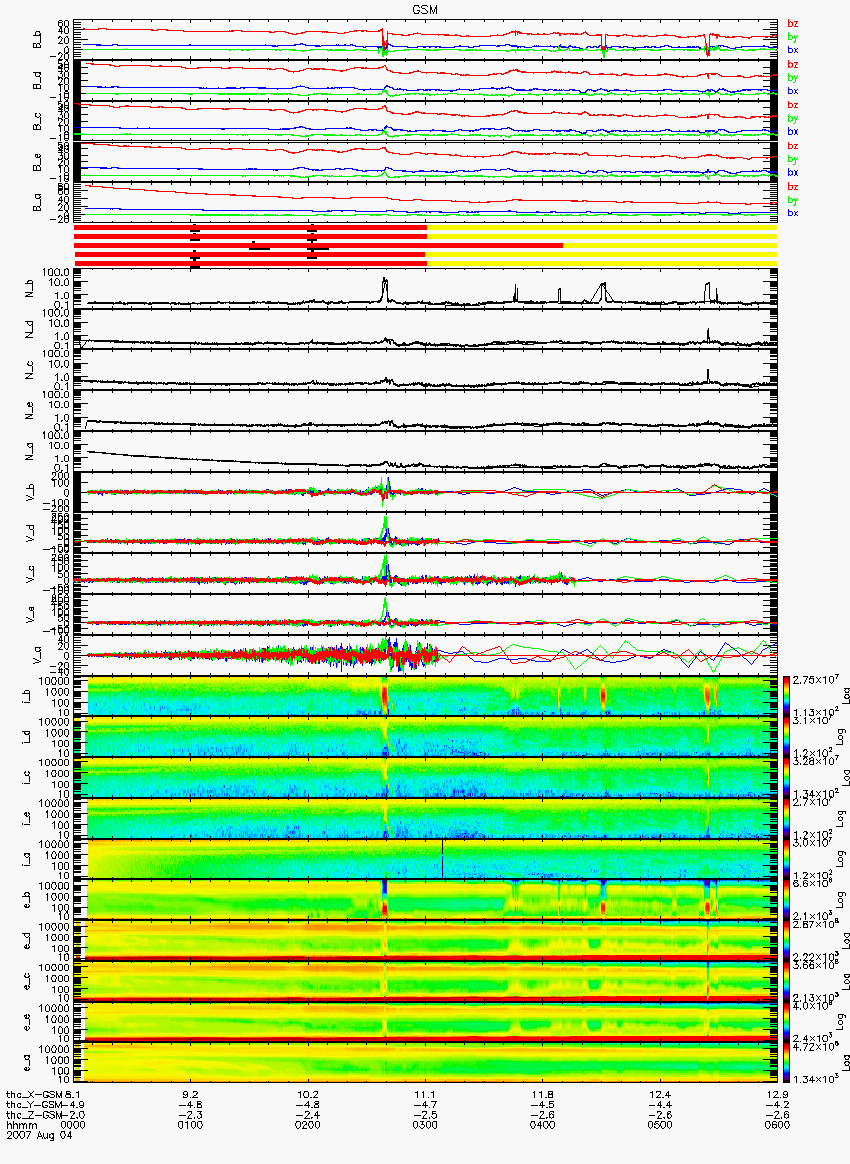Click the N_a density panel label
This screenshot has height=1164, width=850.
(x=30, y=451)
